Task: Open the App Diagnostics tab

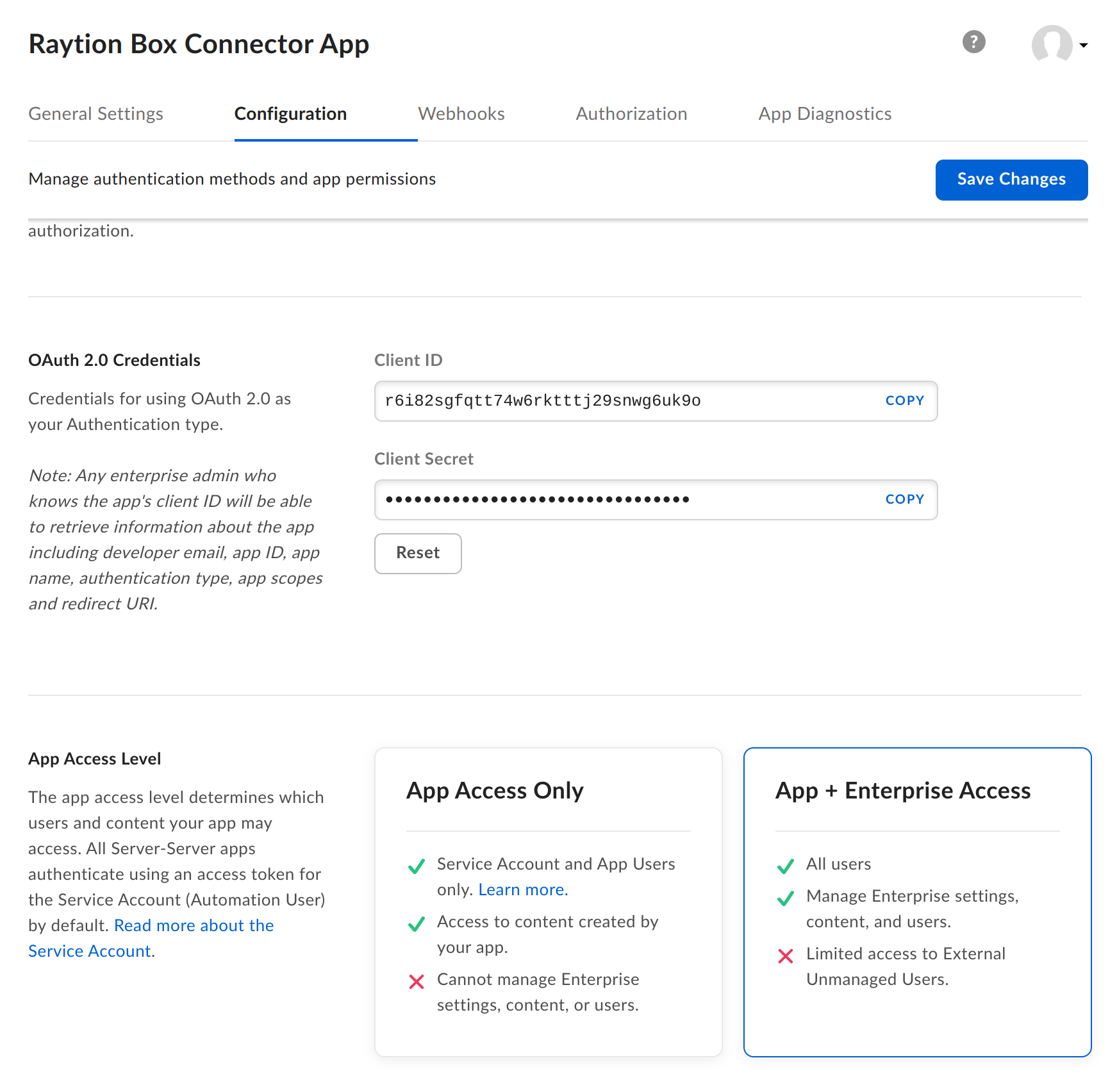Action: 825,114
